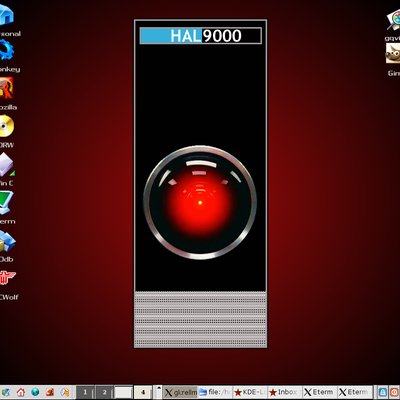Activate the Eterm entry next to Inbox
The height and width of the screenshot is (400, 400).
point(319,392)
